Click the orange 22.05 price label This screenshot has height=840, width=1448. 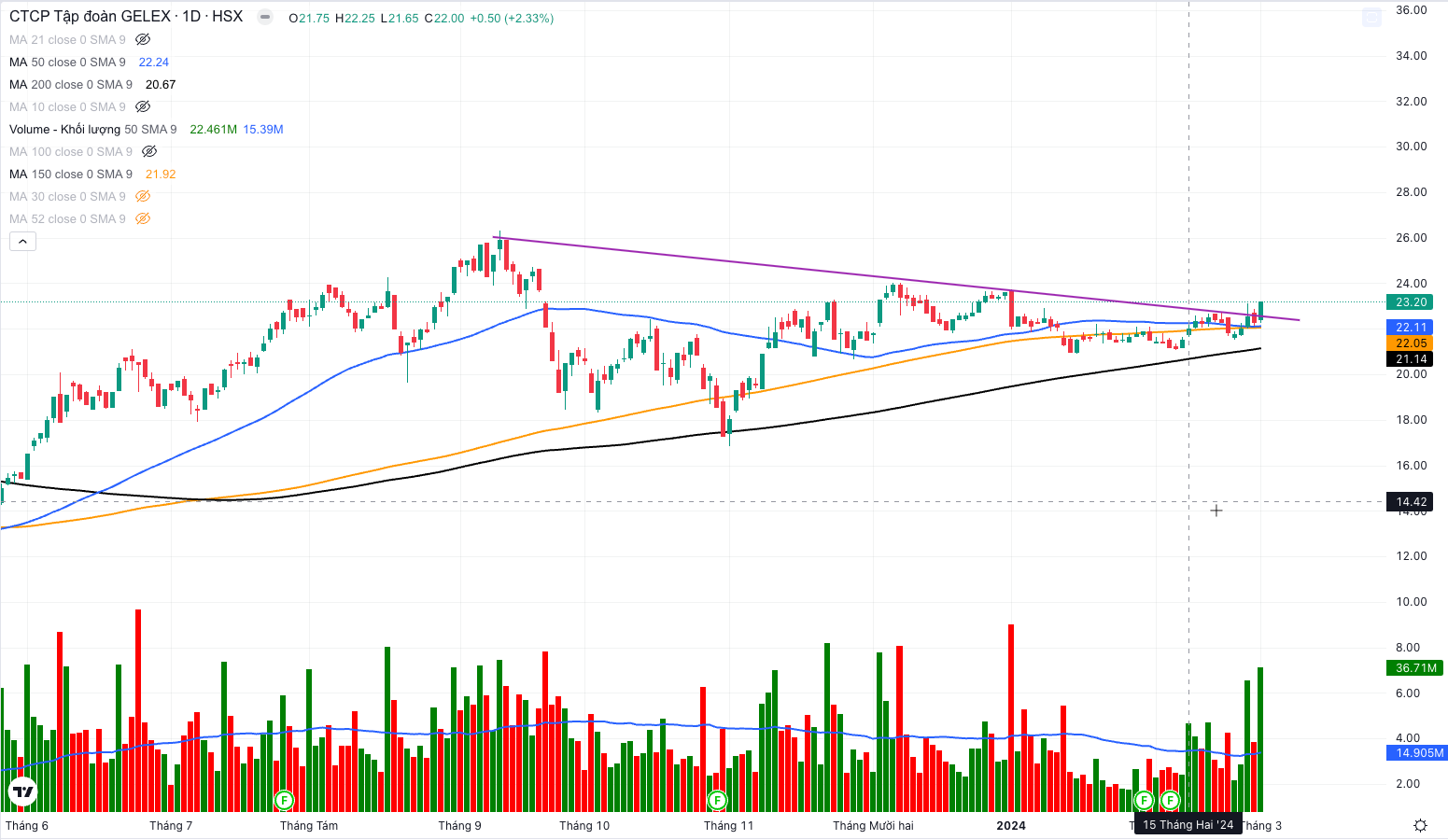tap(1411, 343)
